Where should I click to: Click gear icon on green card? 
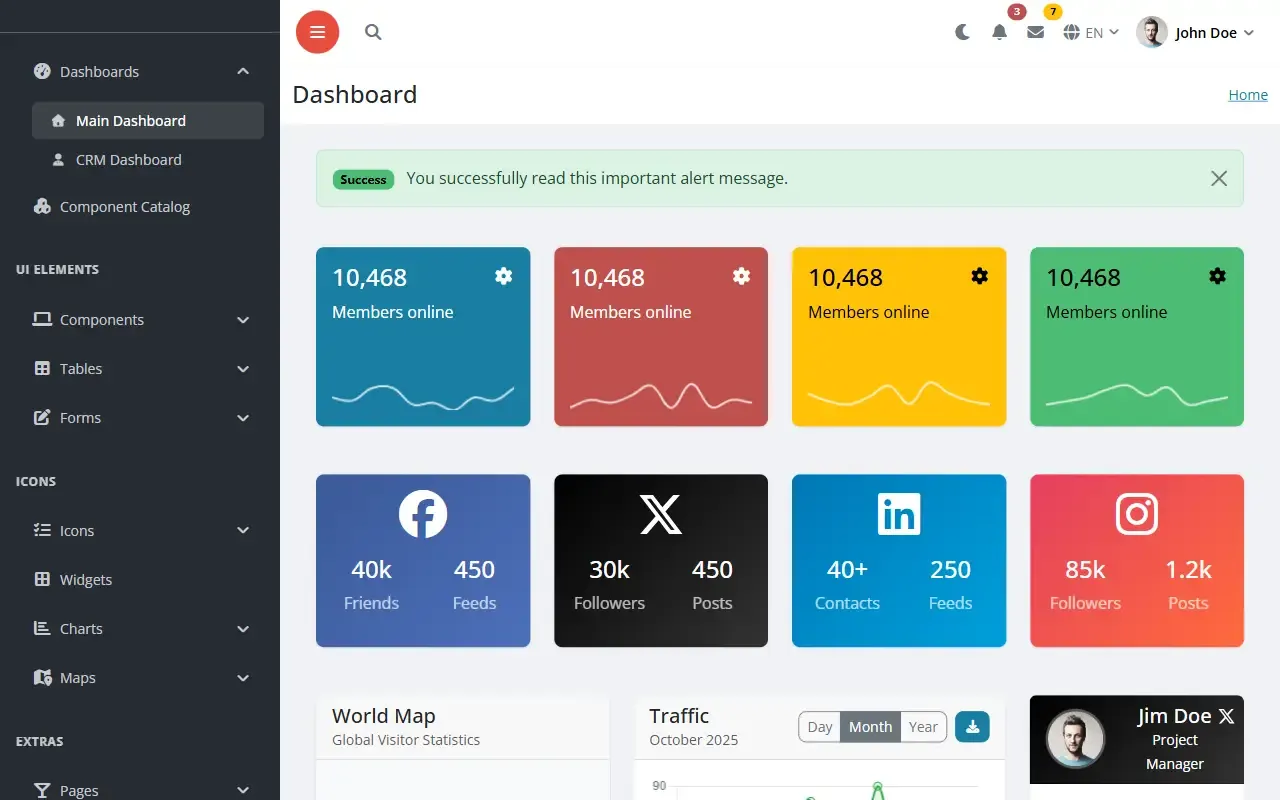1217,276
